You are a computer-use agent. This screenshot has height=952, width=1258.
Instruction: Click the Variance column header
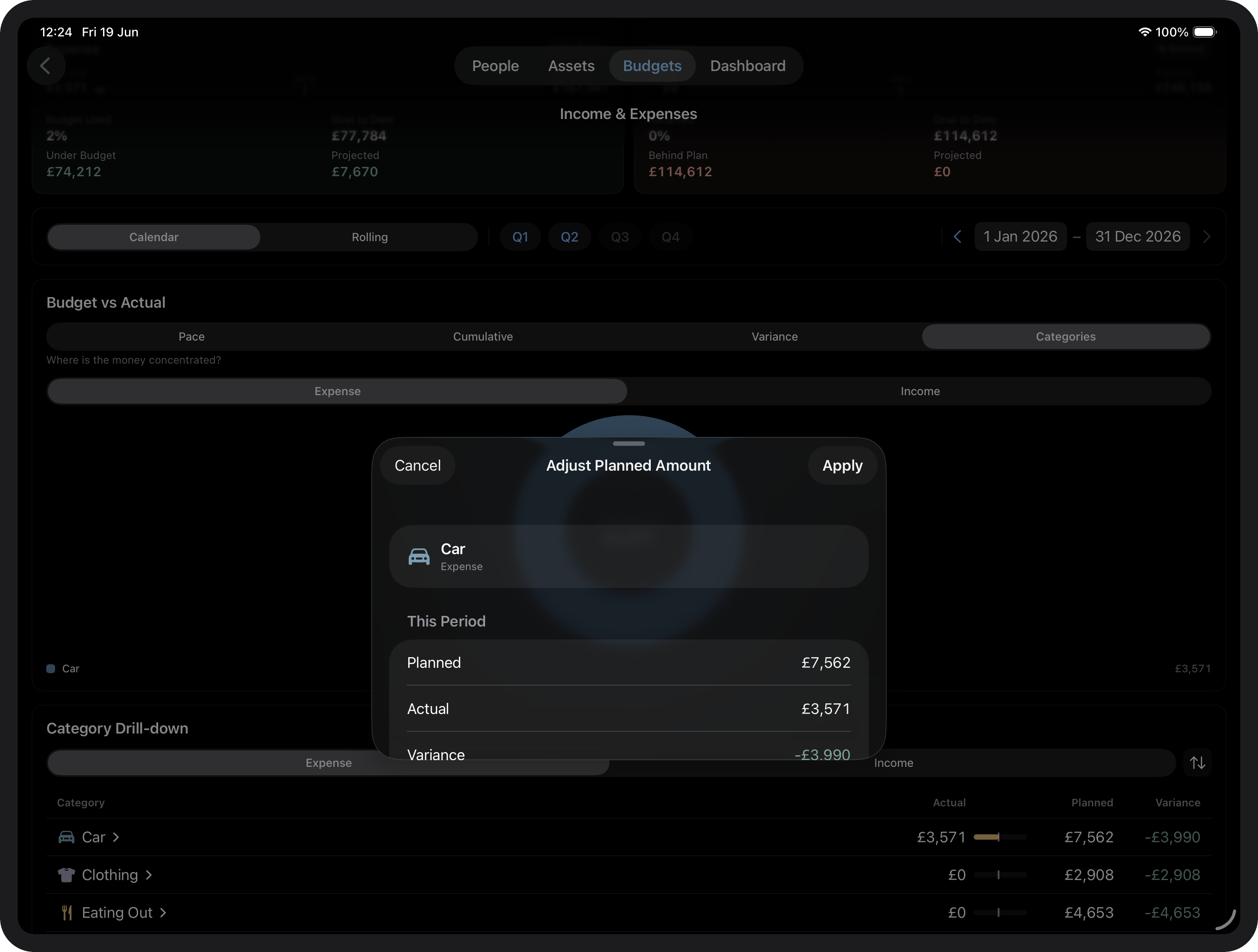pyautogui.click(x=1178, y=802)
